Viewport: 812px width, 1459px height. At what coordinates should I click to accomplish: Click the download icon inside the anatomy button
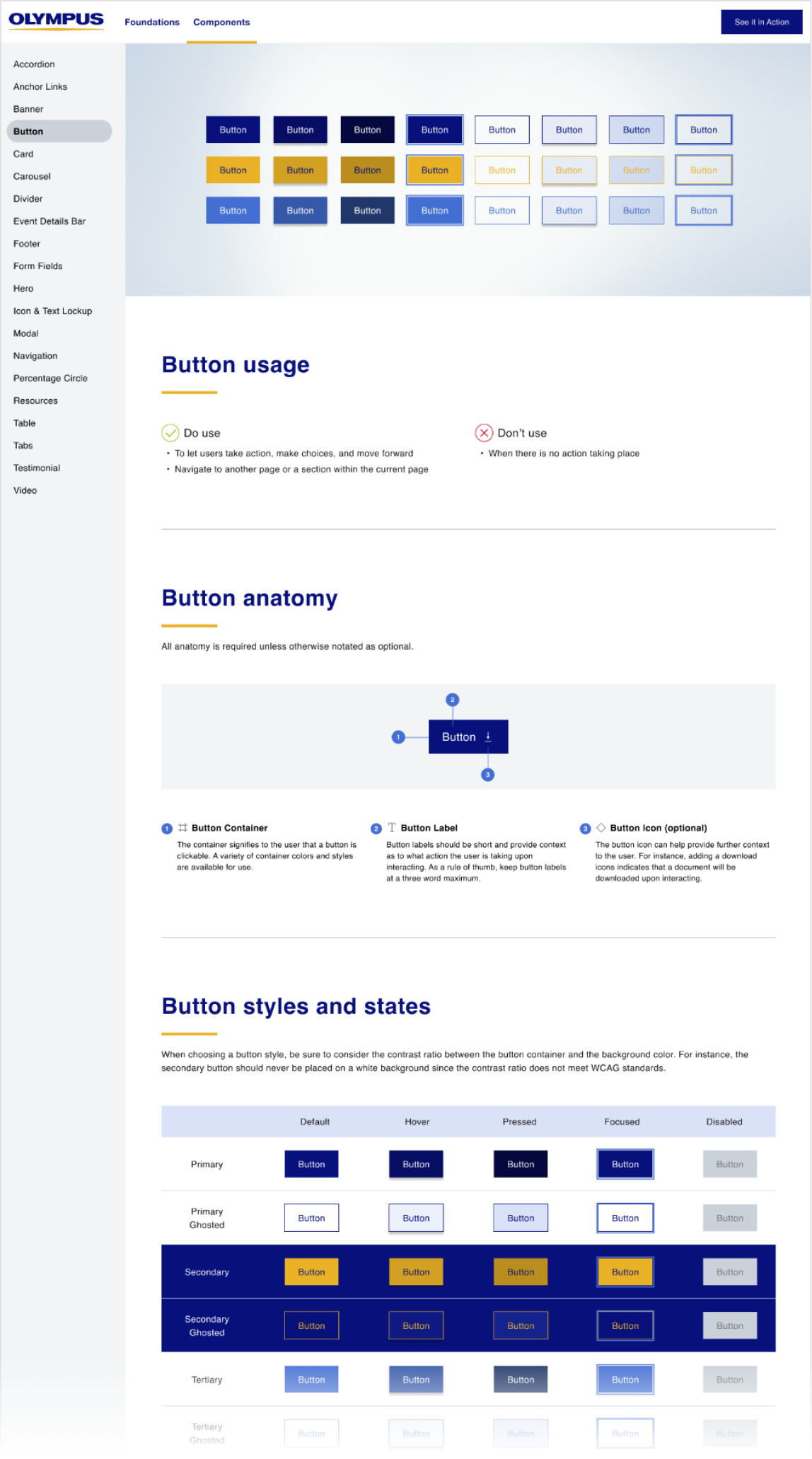487,736
